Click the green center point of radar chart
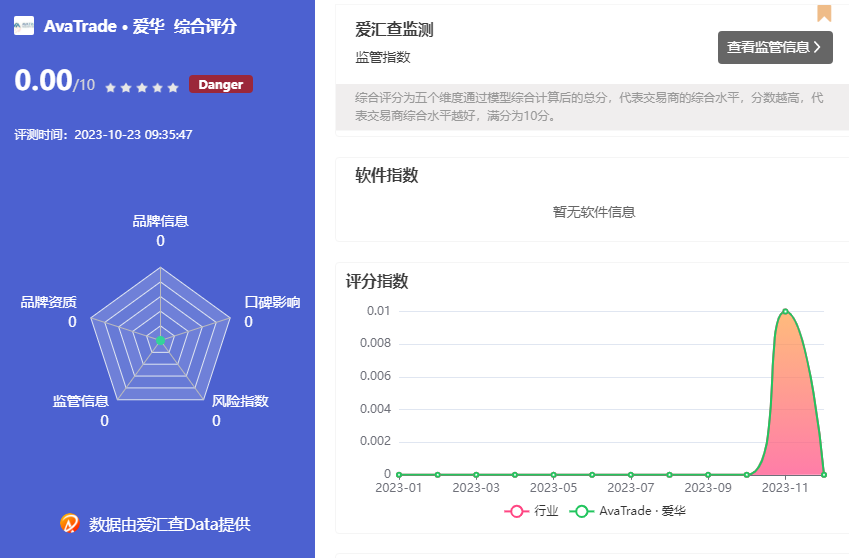This screenshot has height=558, width=849. pyautogui.click(x=160, y=341)
